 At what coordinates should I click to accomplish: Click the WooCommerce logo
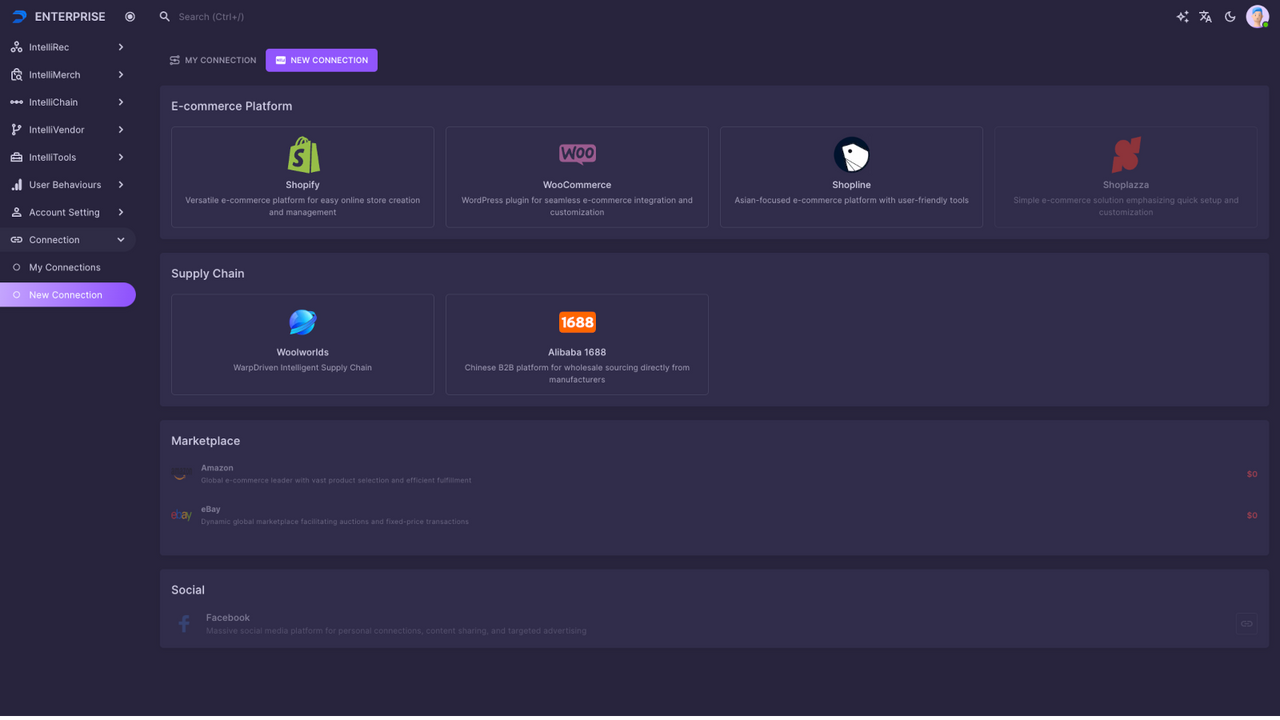coord(577,154)
